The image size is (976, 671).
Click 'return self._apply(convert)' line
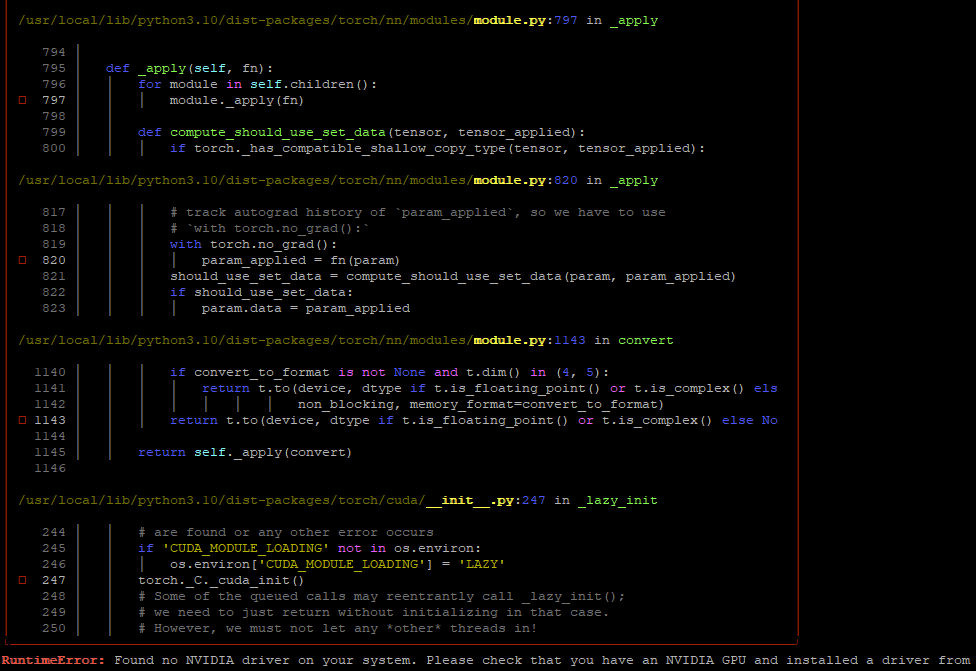[245, 453]
